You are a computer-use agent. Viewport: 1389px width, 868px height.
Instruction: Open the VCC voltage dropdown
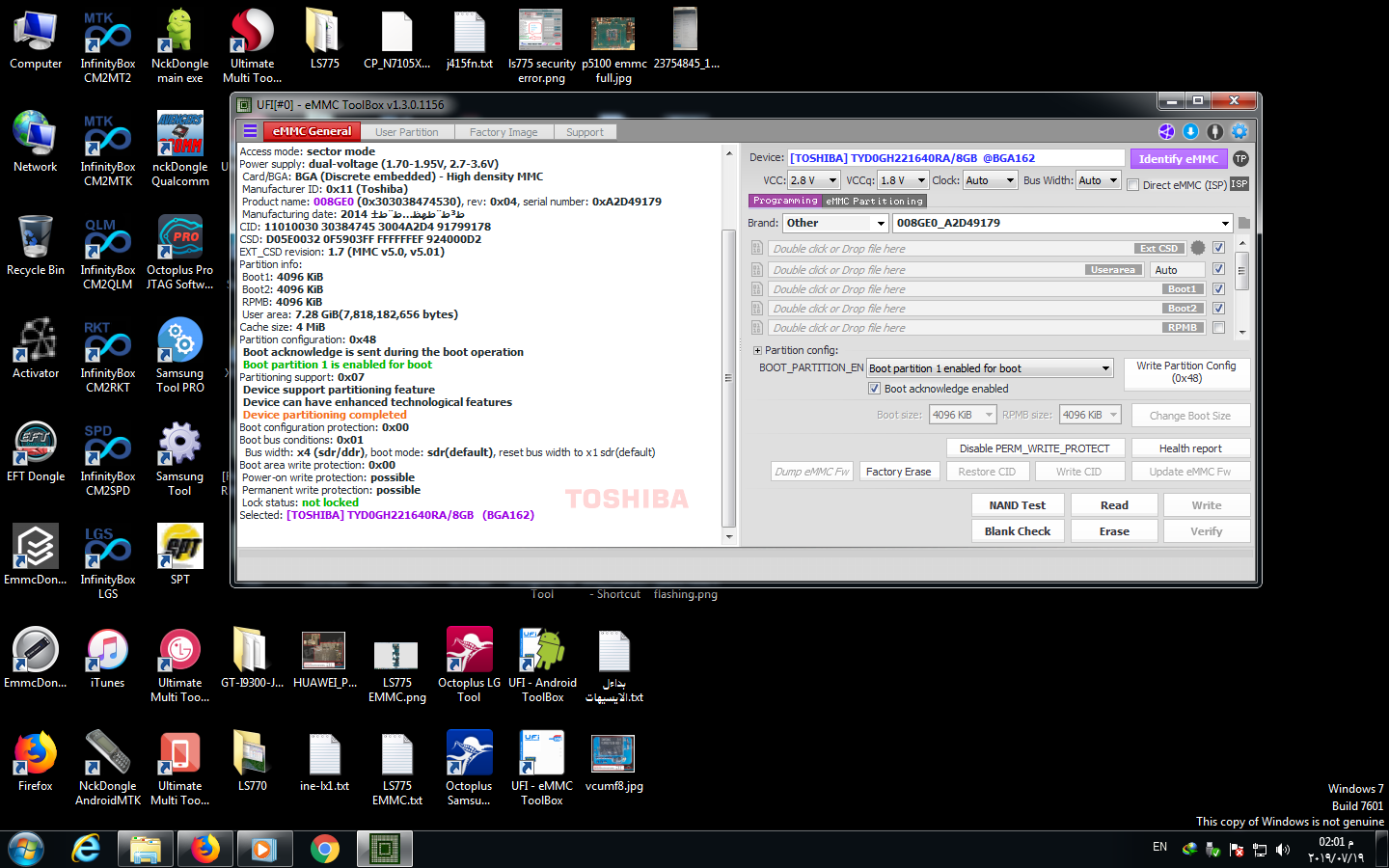pos(814,180)
